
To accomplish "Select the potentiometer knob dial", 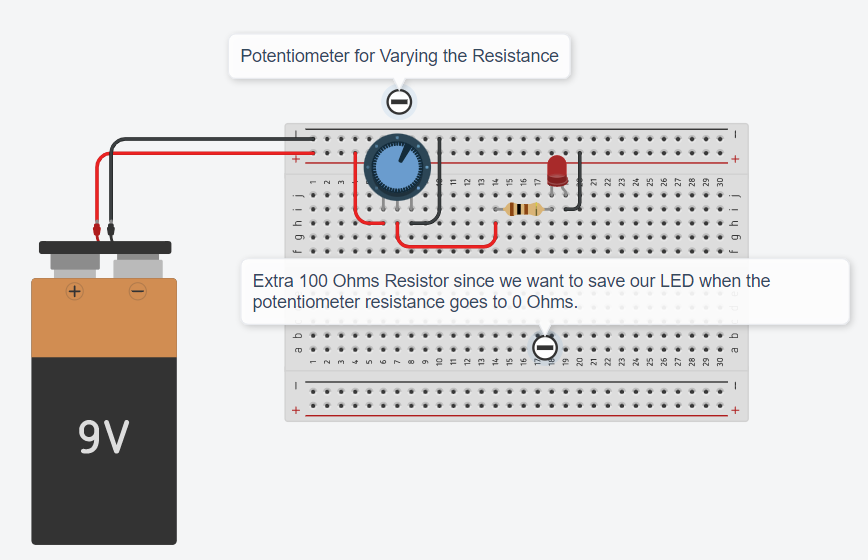I will 397,167.
